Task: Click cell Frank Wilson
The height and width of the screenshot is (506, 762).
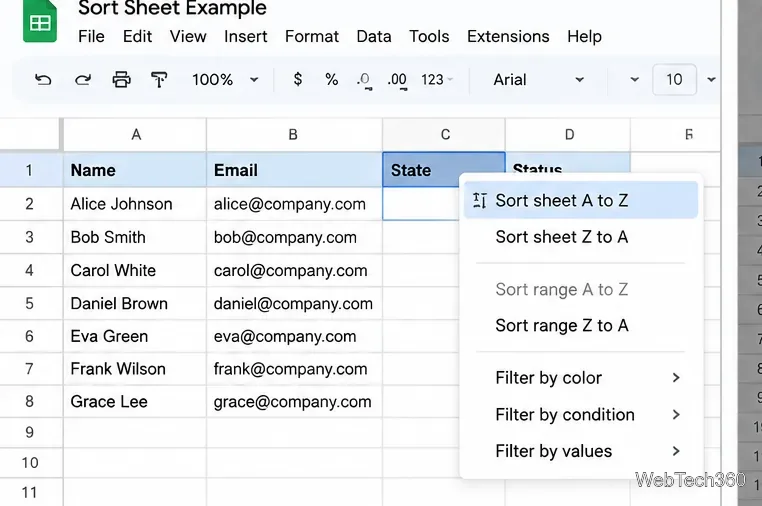Action: coord(135,369)
